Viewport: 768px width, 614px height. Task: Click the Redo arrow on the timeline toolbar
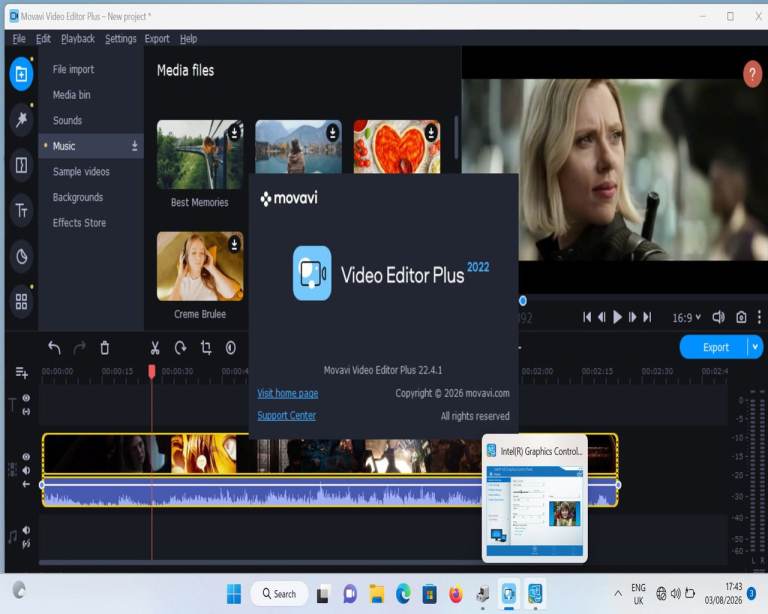pyautogui.click(x=79, y=348)
